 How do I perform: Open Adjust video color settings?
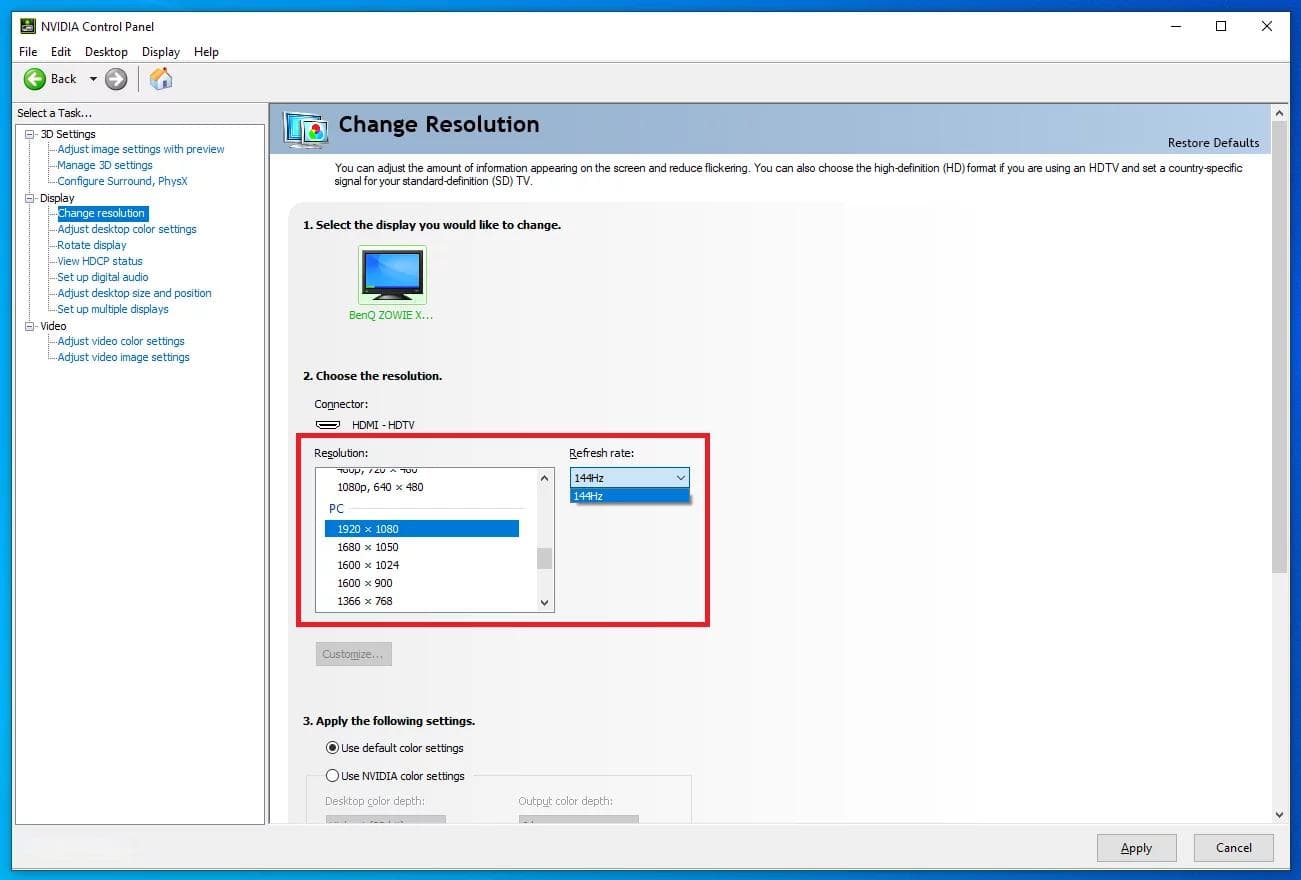coord(121,341)
